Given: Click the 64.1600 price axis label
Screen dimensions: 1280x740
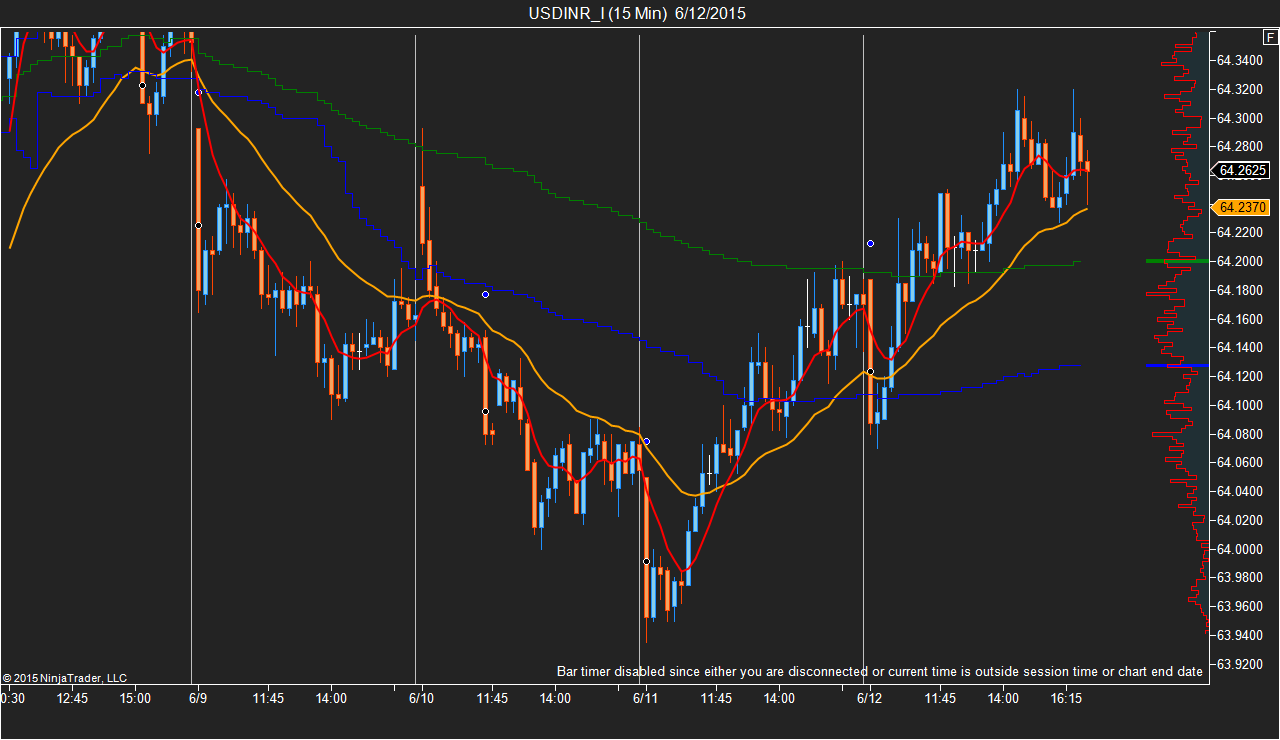Looking at the screenshot, I should click(x=1240, y=319).
